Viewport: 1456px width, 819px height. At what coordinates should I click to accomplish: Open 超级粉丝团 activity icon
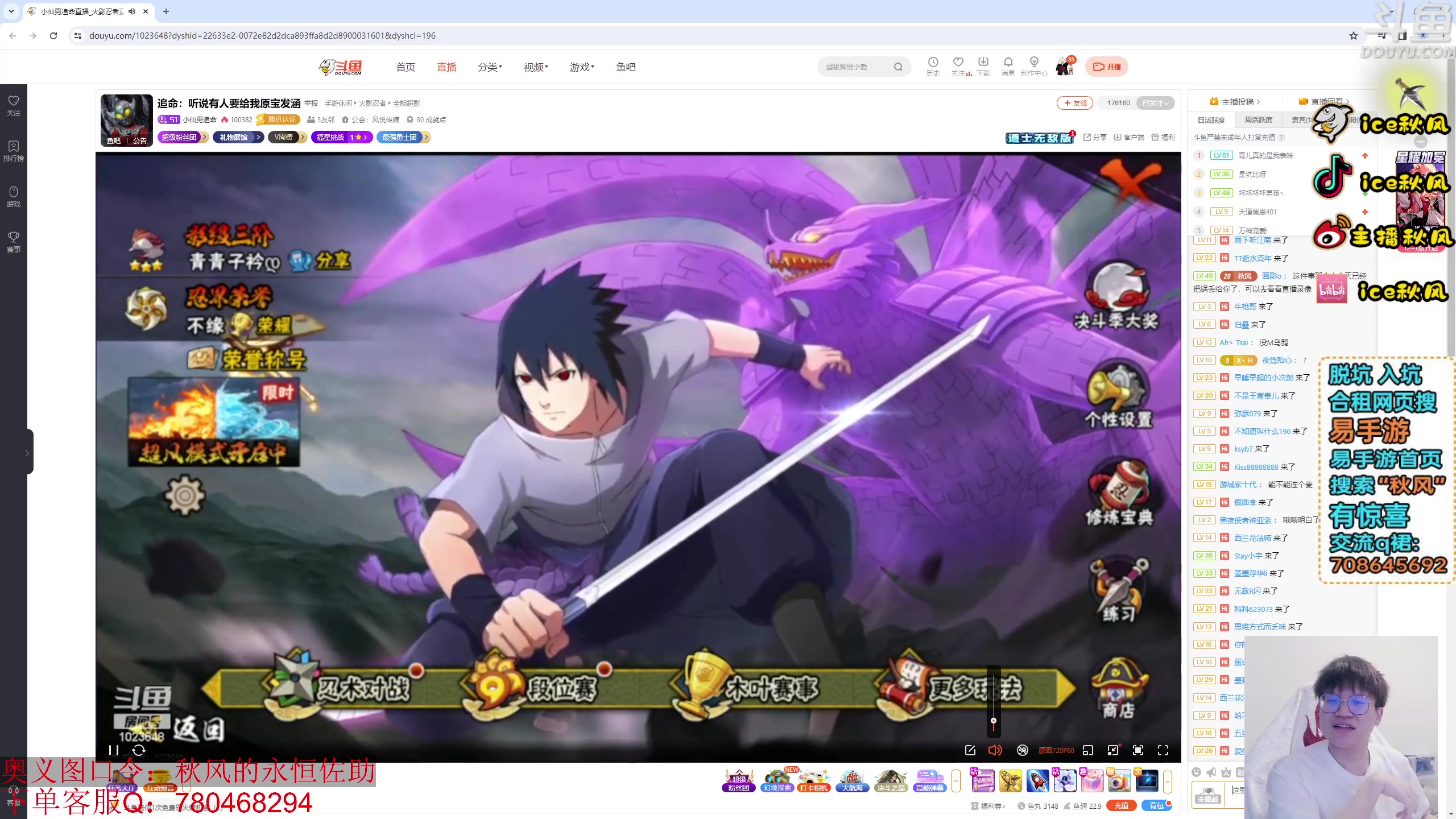[x=739, y=781]
